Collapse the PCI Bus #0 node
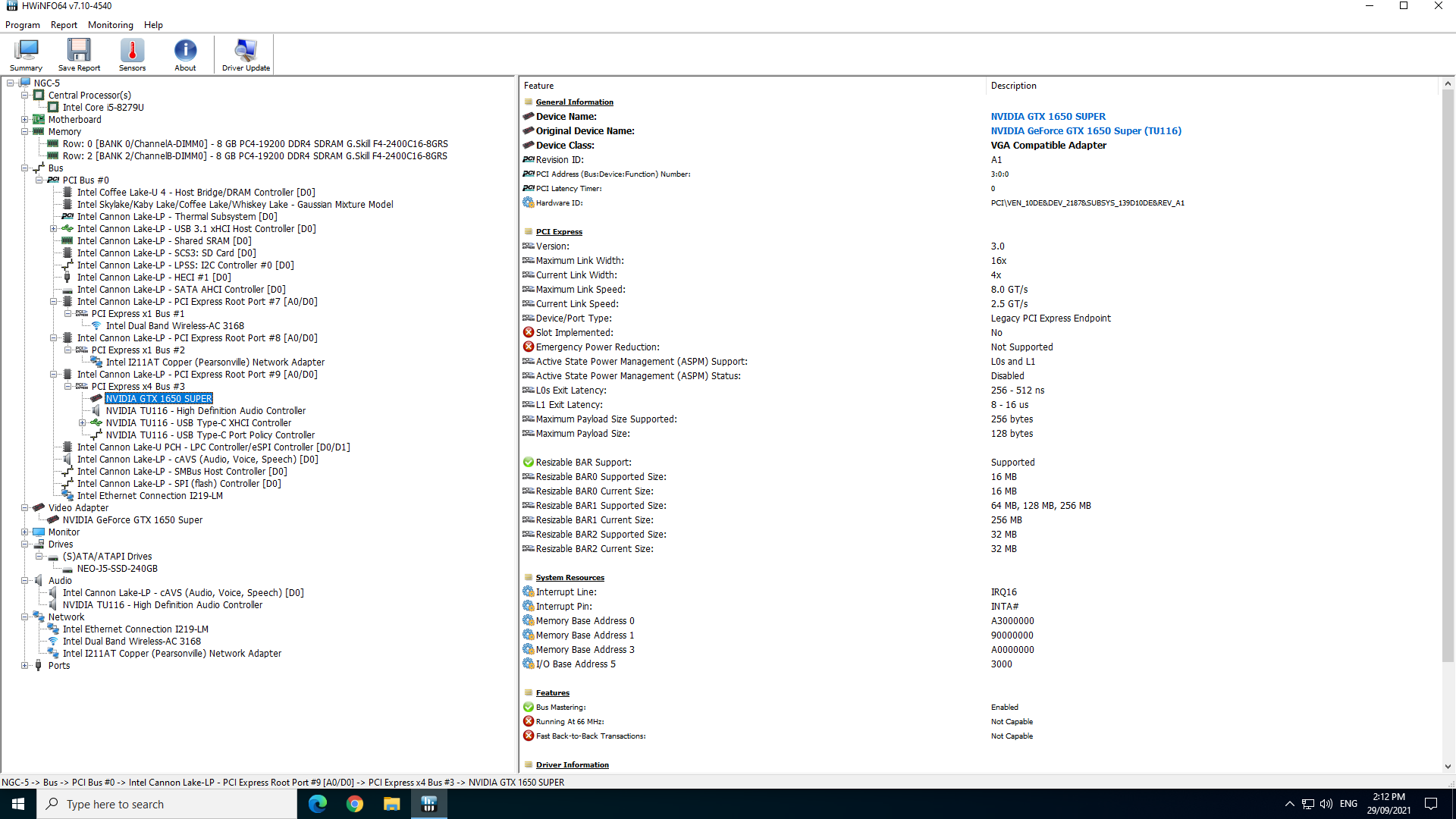The width and height of the screenshot is (1456, 819). click(x=39, y=180)
